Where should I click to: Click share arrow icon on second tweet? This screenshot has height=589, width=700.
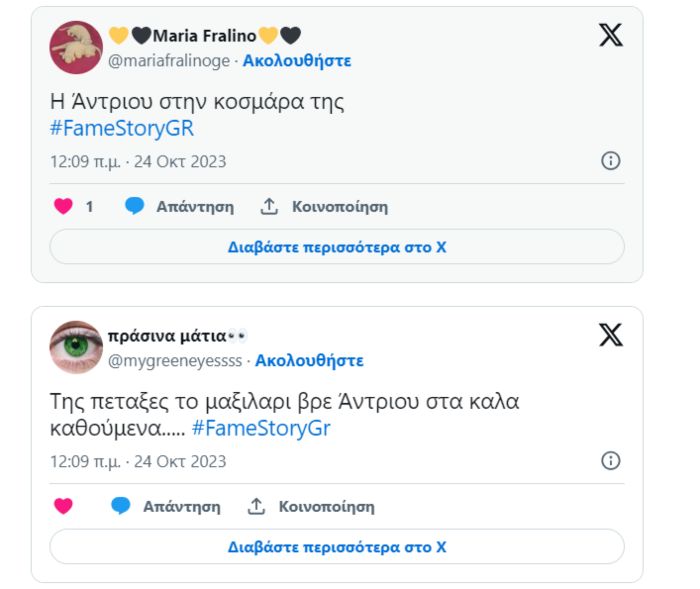pyautogui.click(x=256, y=506)
